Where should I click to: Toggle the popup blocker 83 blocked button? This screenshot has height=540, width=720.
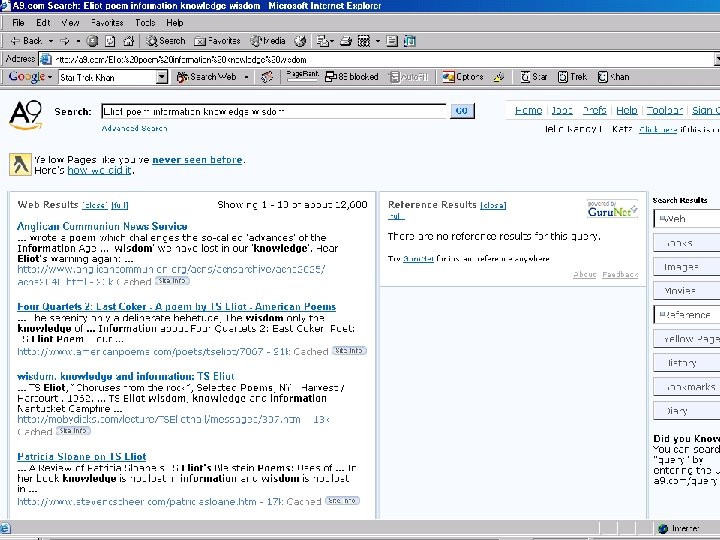click(352, 77)
